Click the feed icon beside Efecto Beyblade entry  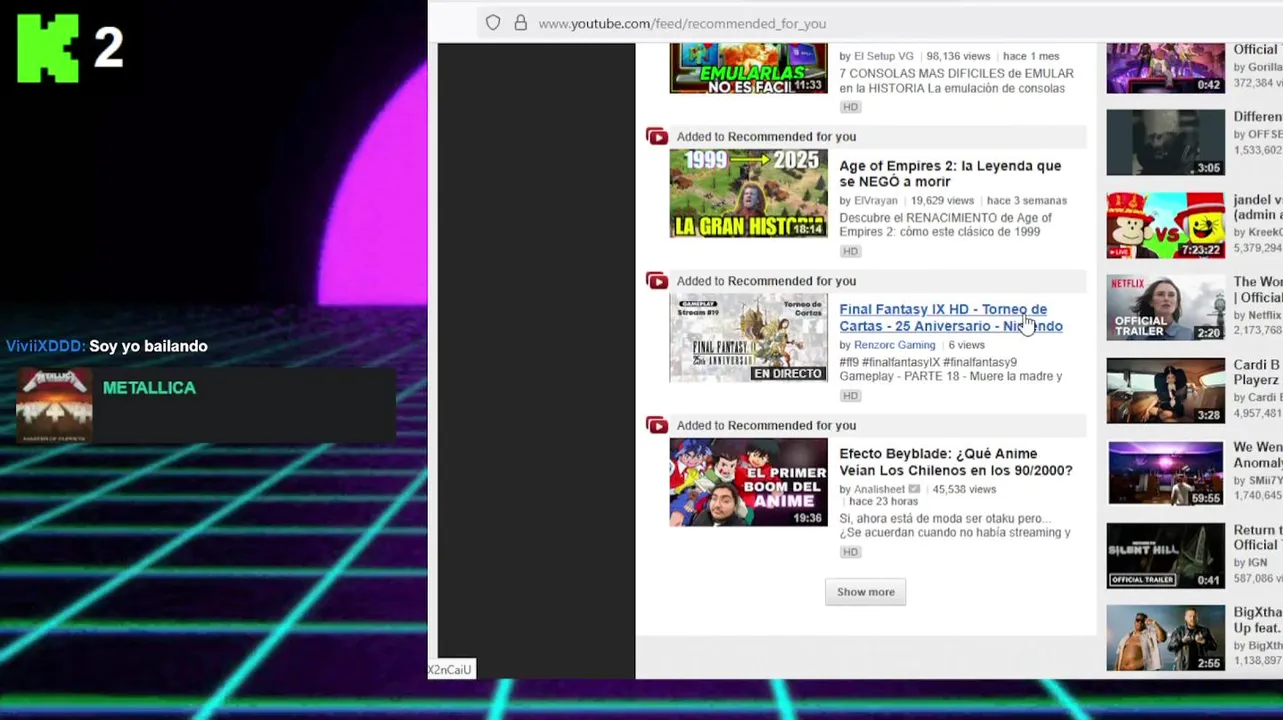(x=657, y=426)
